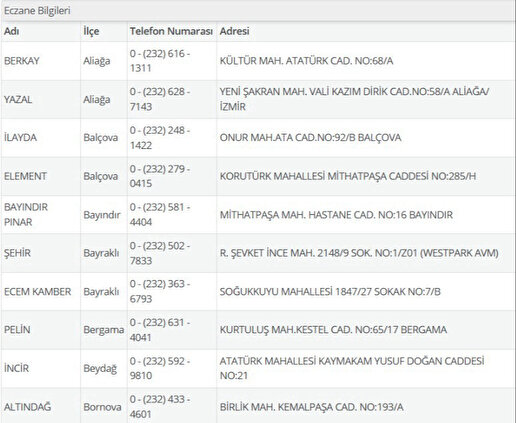
Task: Click BERKAY pharmacy phone number
Action: 160,61
